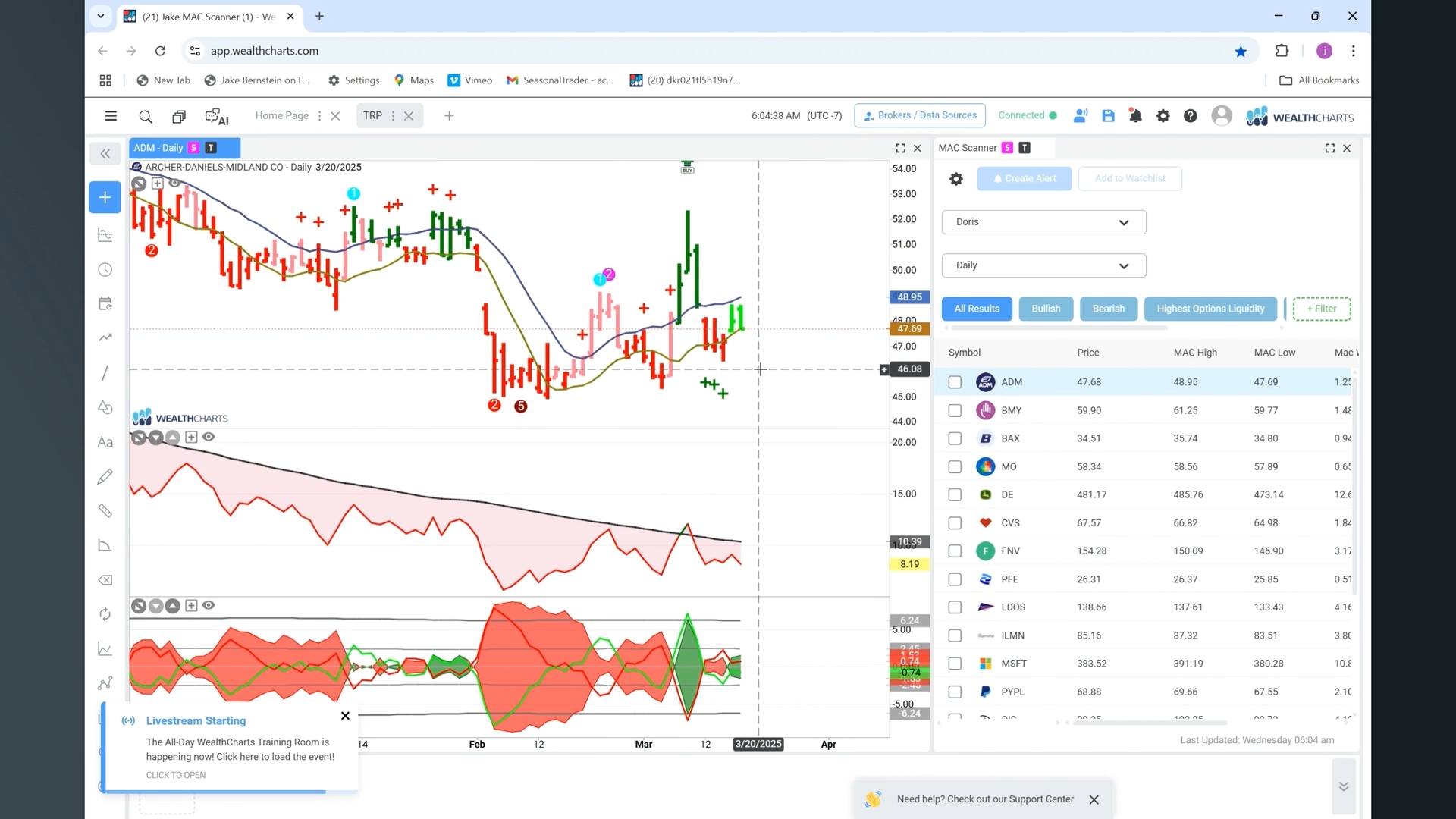Click the community users icon
Viewport: 1456px width, 819px height.
[1081, 116]
